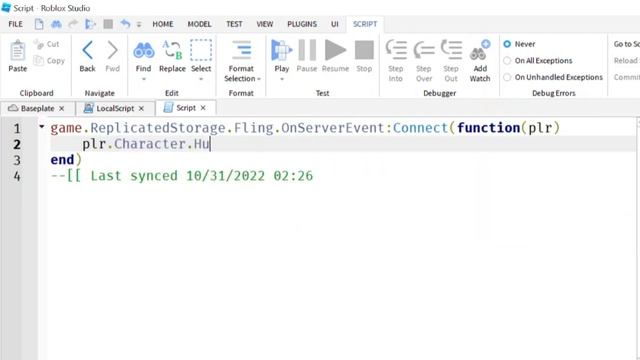Click Format Selection icon

(x=241, y=50)
